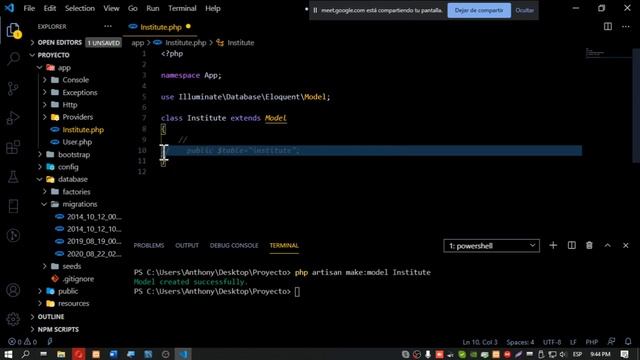Screen dimensions: 640x360
Task: Select the Institute.php editor tab
Action: click(x=160, y=27)
